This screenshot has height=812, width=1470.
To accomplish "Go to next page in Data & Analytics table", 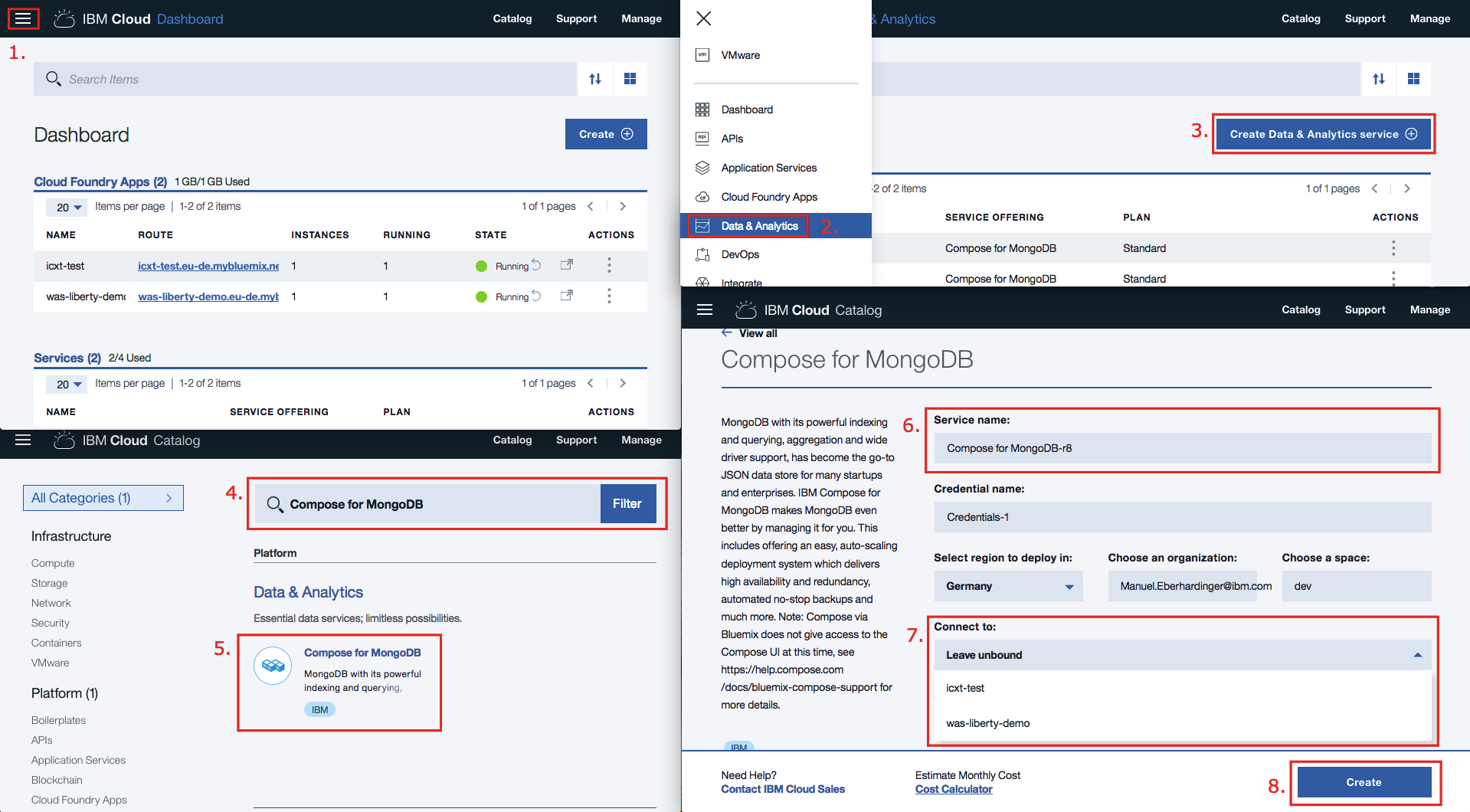I will 1407,188.
